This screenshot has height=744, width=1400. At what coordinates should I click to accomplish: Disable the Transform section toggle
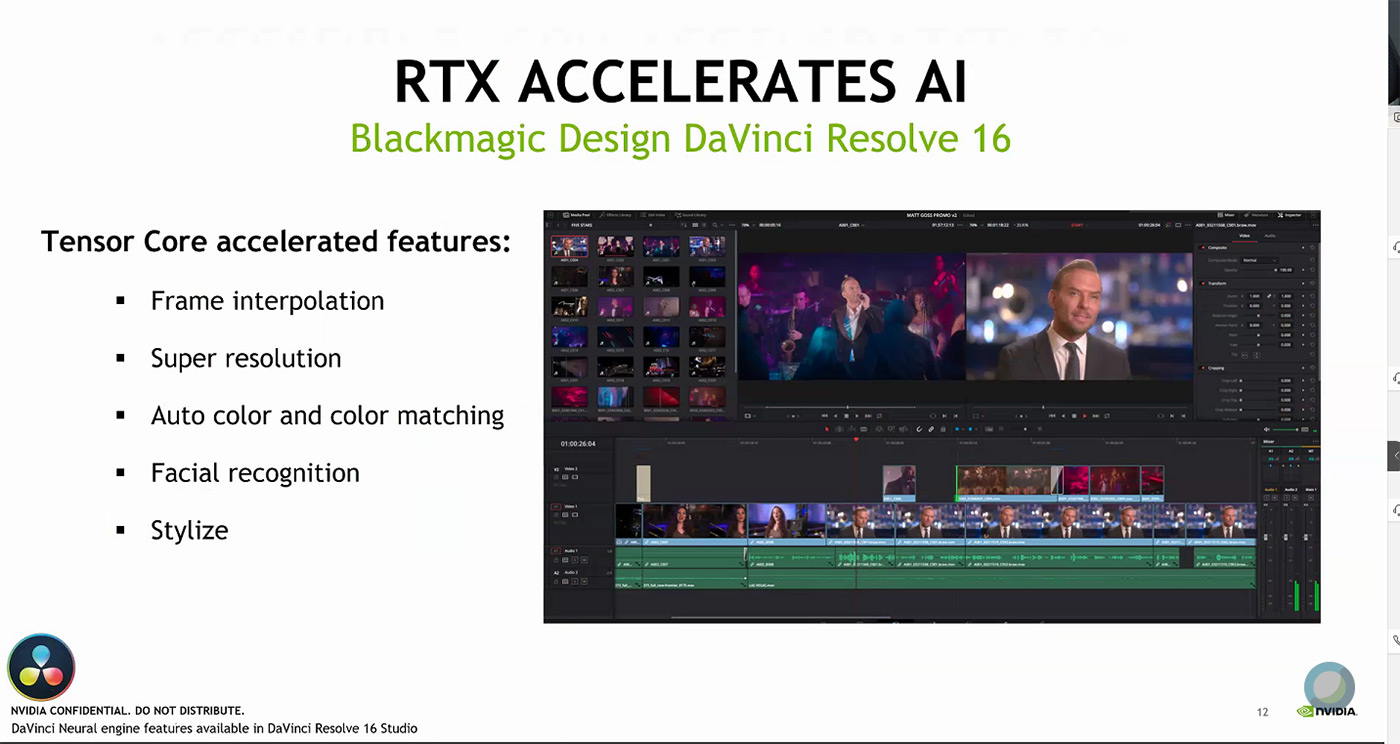coord(1203,283)
